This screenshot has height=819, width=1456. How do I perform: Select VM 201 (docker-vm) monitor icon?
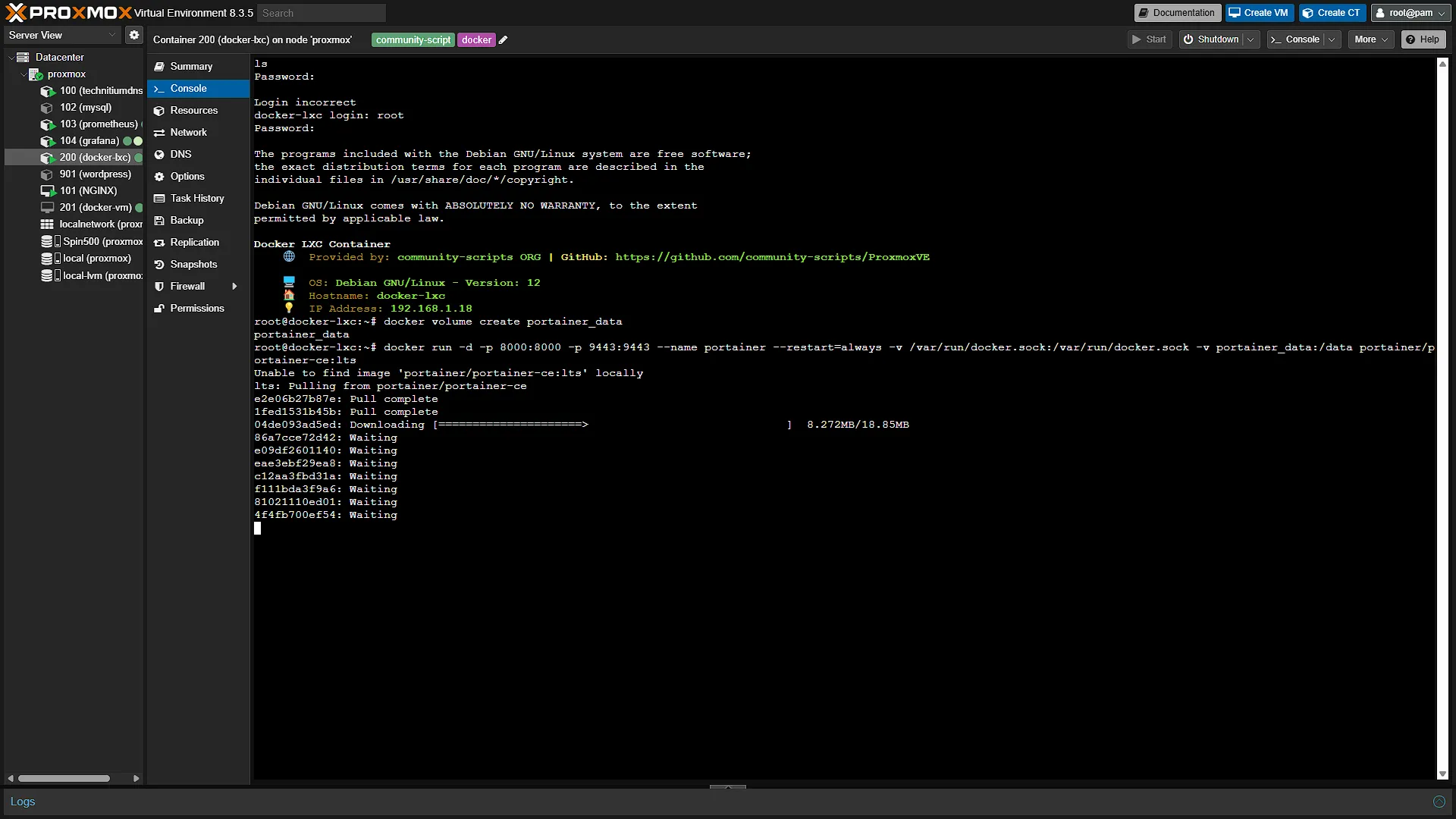pyautogui.click(x=47, y=208)
